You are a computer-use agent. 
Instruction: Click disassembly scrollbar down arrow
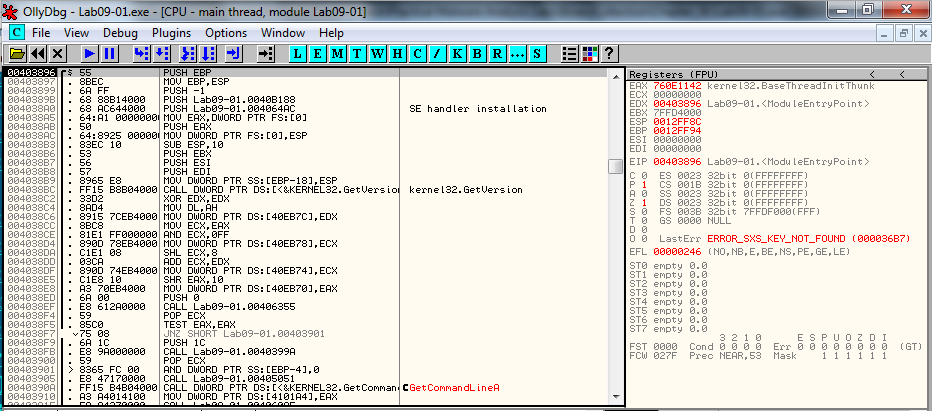[x=616, y=398]
